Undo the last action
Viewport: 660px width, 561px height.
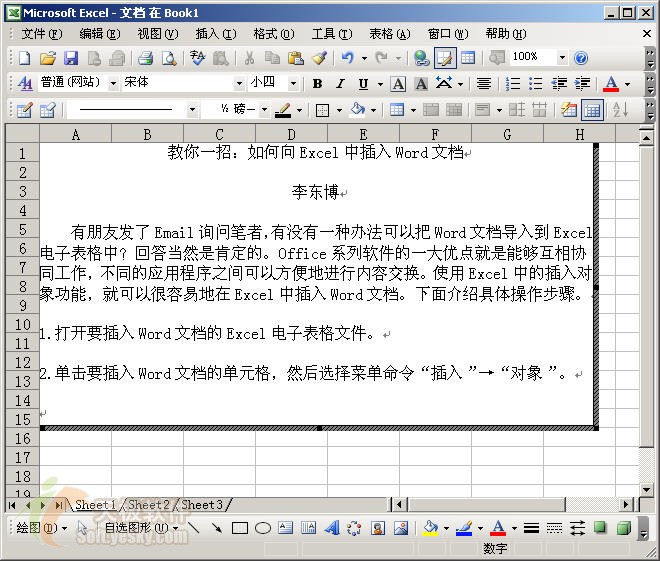(x=347, y=58)
